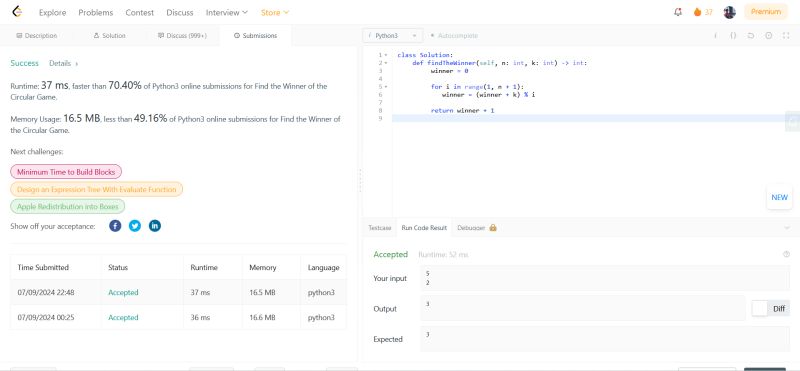Expand the Interview menu
The height and width of the screenshot is (371, 800).
tap(227, 12)
